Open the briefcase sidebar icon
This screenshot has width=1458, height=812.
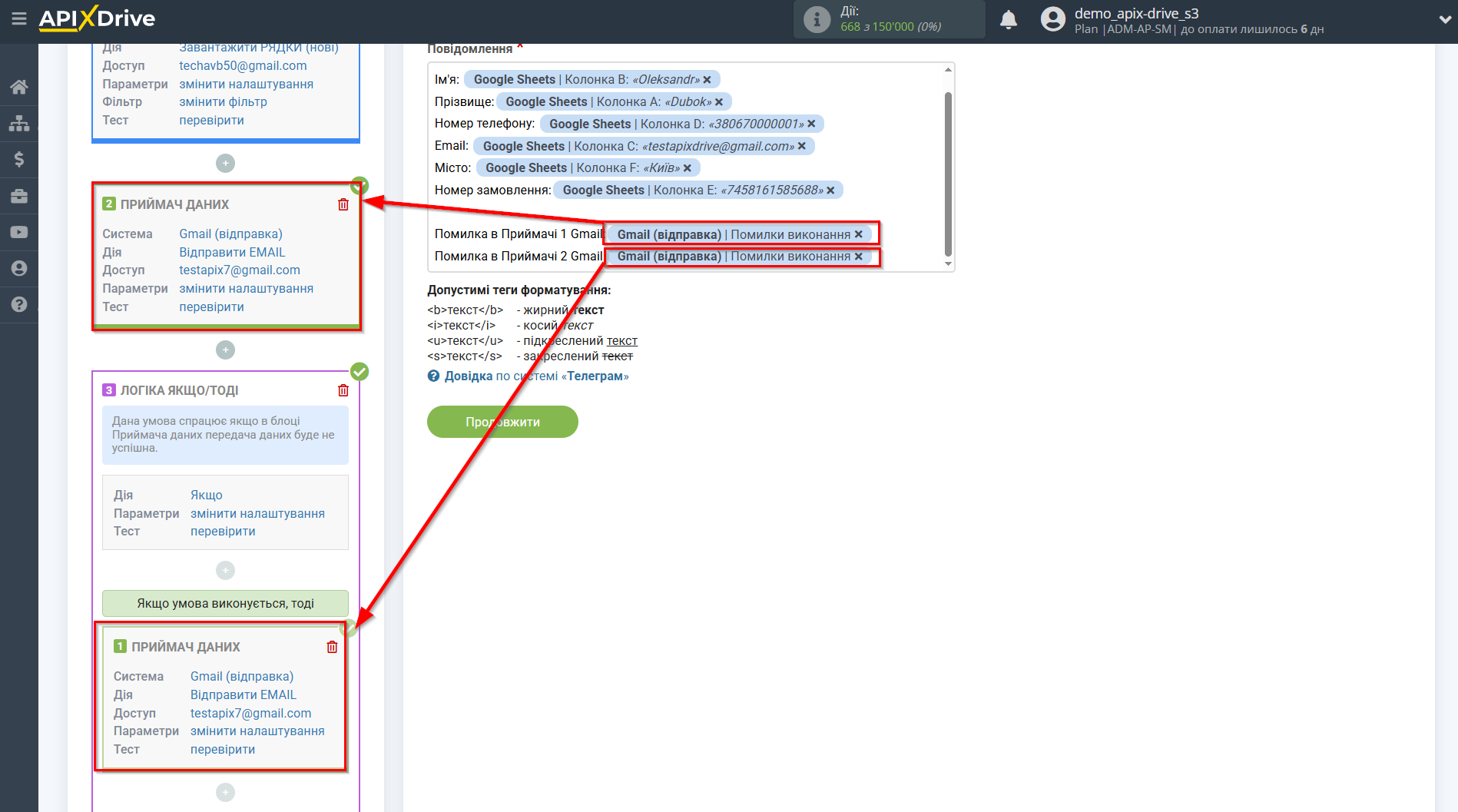(x=19, y=196)
